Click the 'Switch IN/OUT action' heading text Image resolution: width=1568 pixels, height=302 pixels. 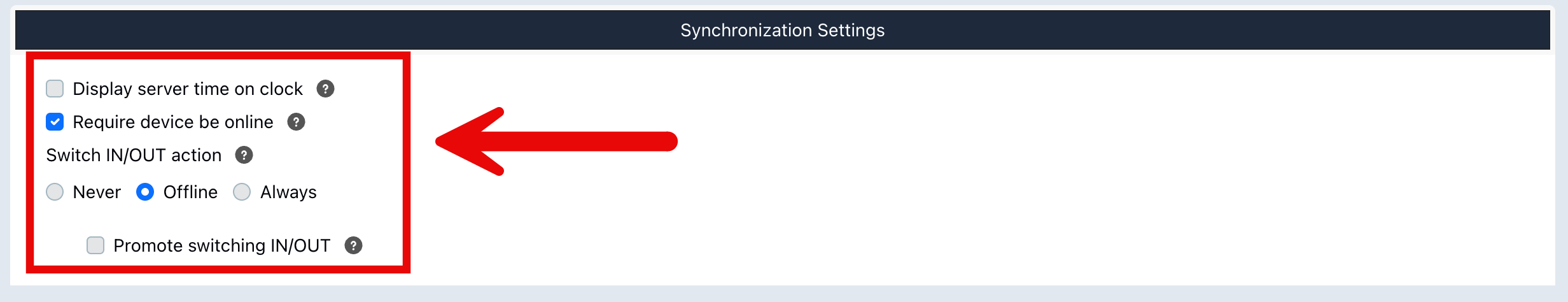pyautogui.click(x=134, y=155)
